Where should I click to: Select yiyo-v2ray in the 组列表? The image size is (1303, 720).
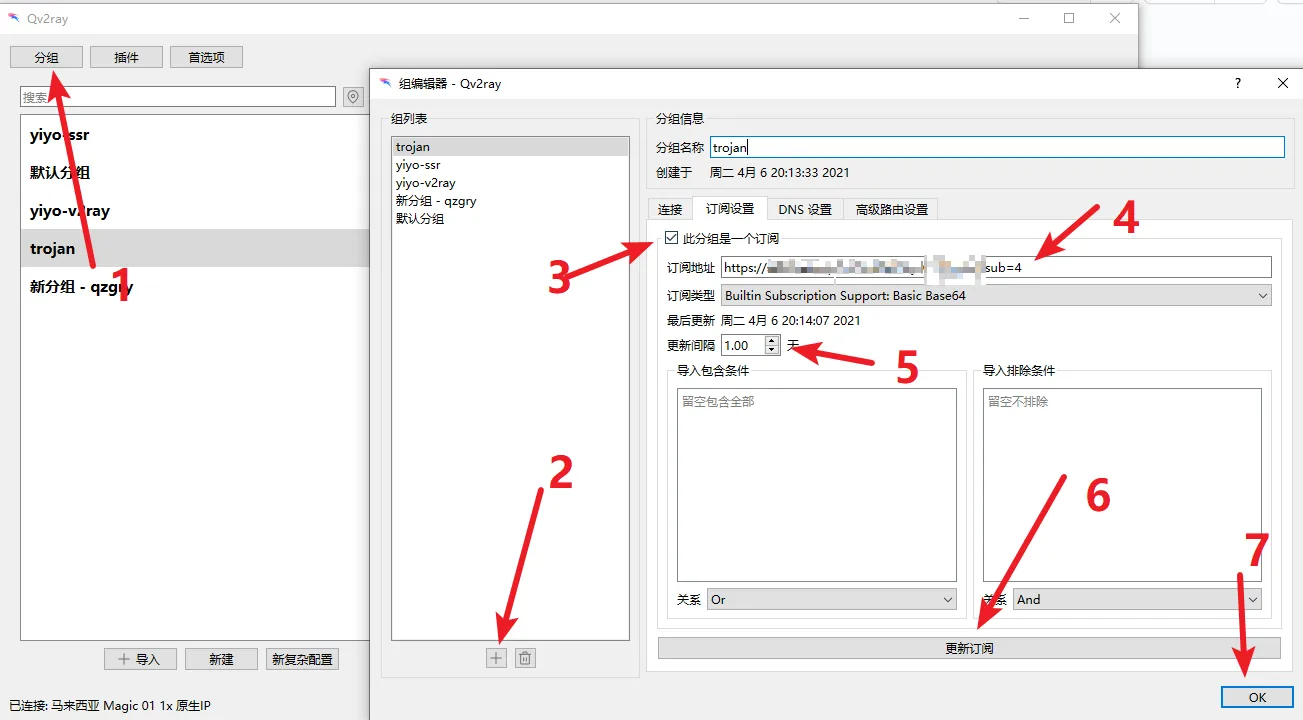511,183
